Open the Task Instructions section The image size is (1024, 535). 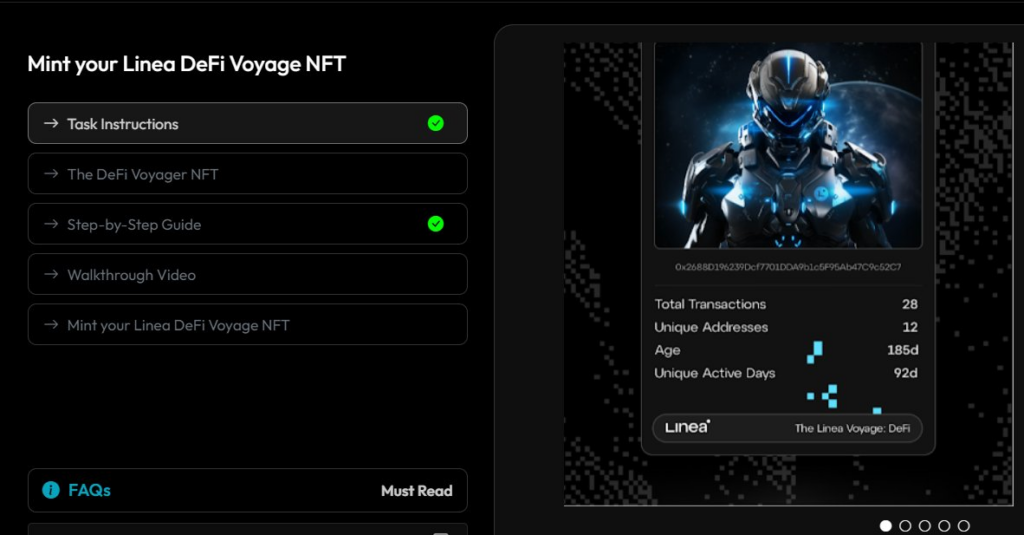coord(248,123)
